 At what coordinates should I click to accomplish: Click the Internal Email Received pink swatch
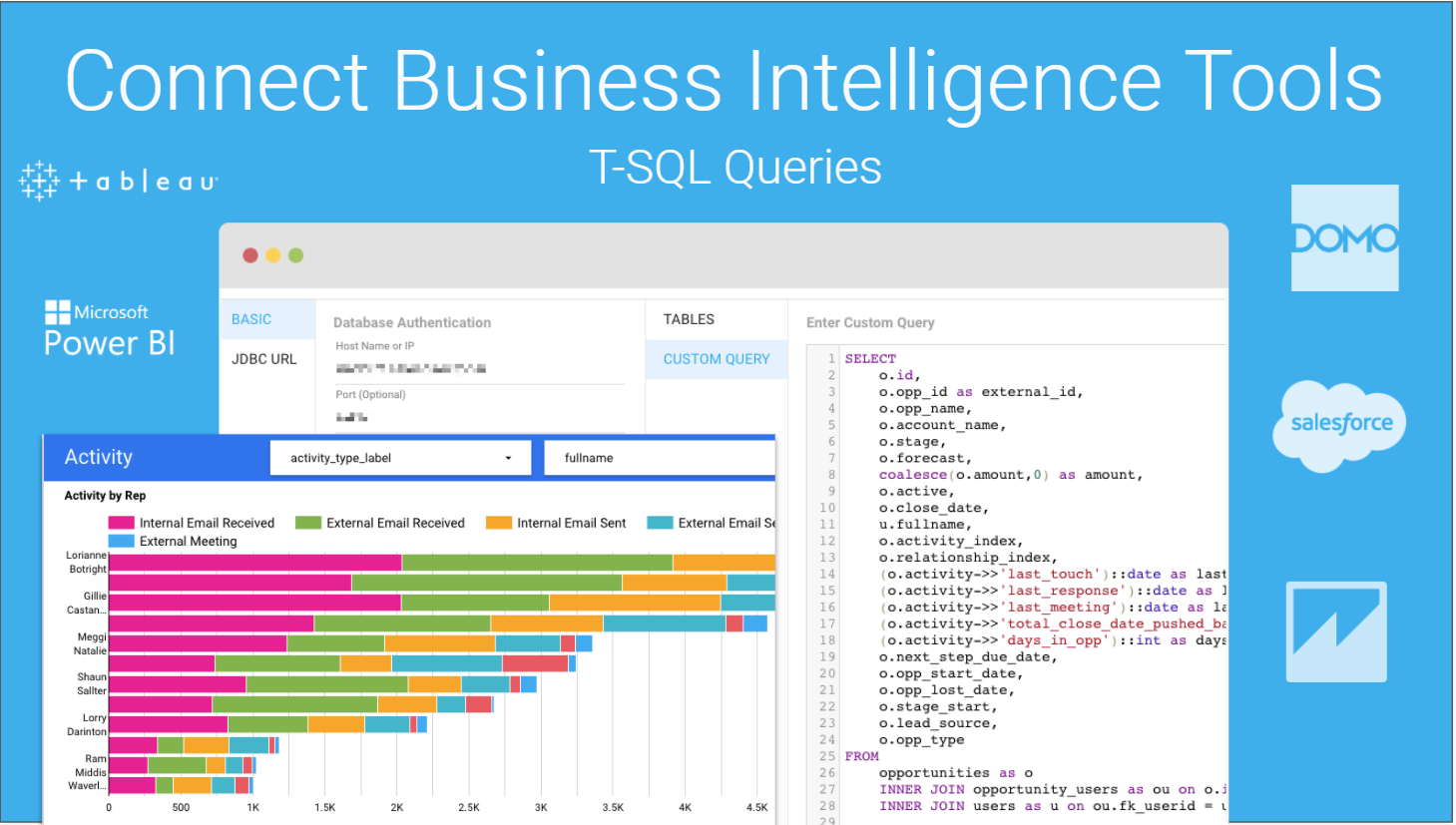coord(121,523)
